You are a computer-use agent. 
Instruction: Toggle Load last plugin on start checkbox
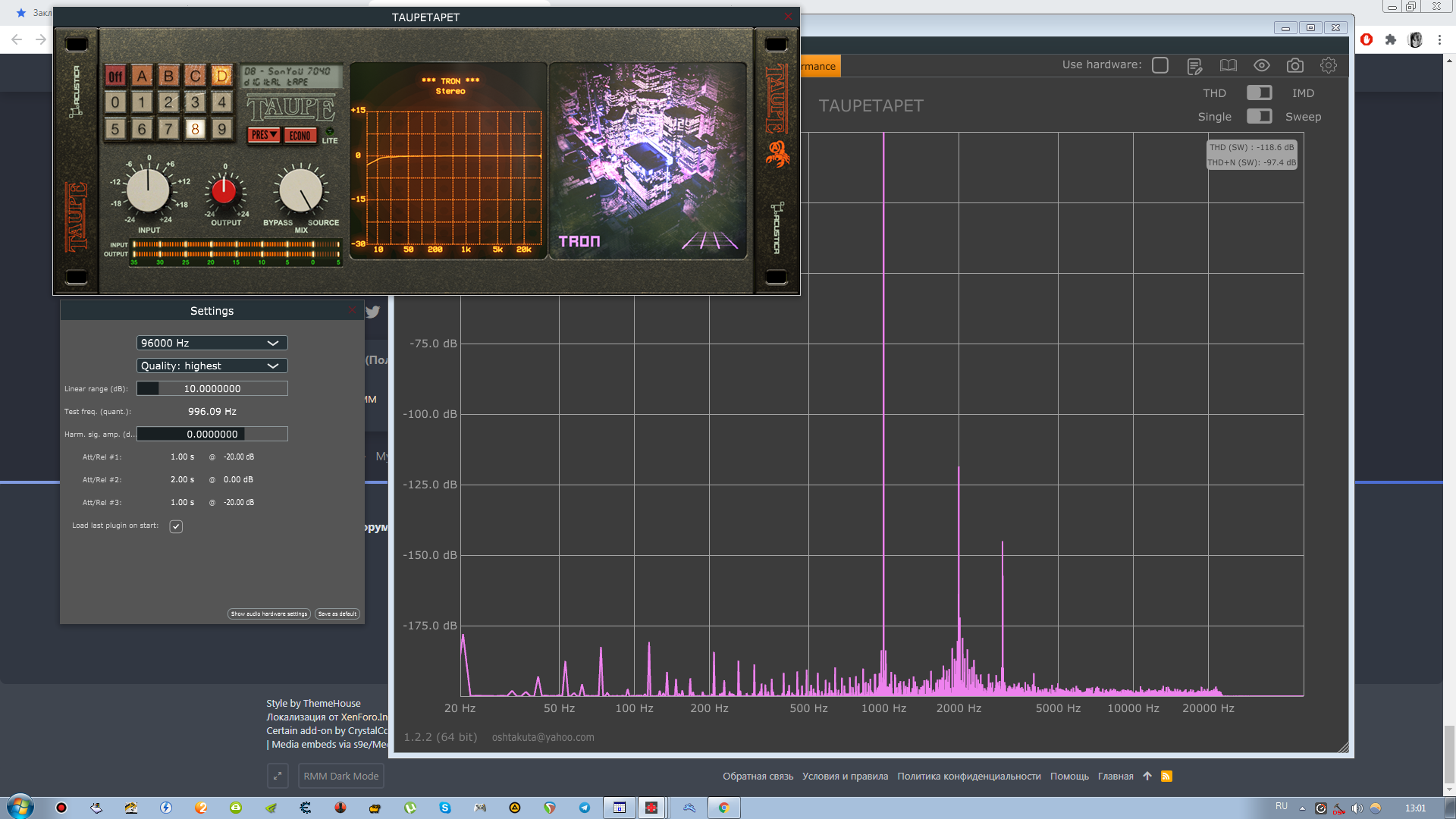176,526
